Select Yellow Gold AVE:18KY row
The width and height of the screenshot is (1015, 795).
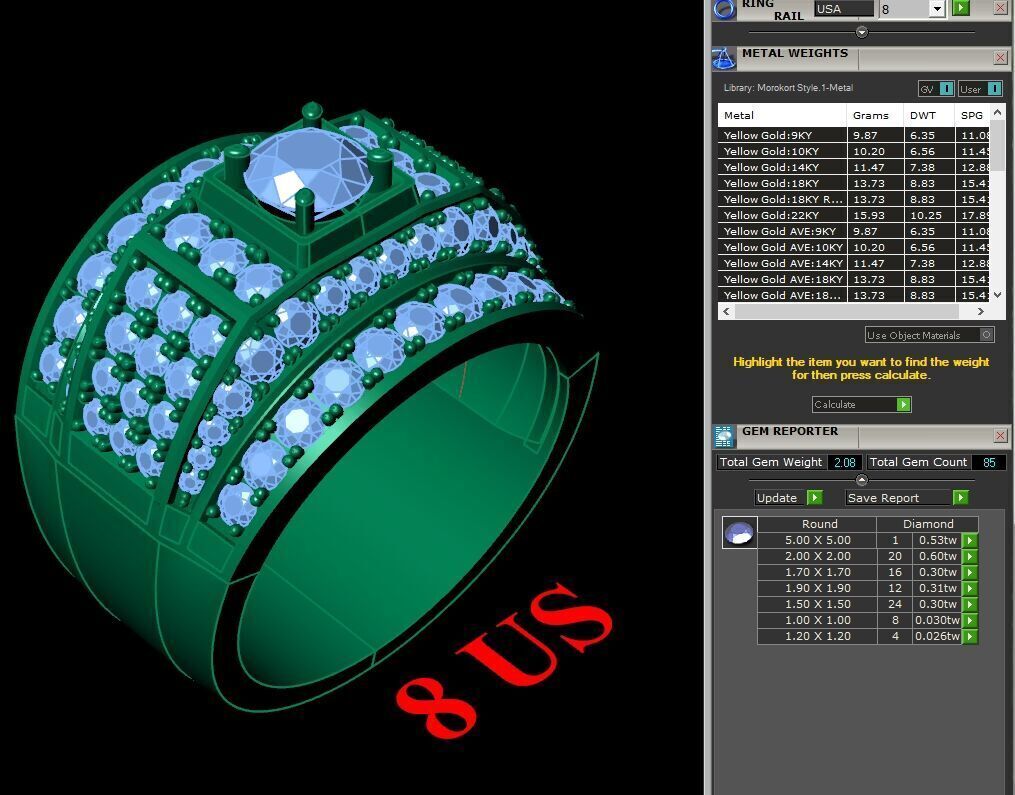tap(854, 279)
